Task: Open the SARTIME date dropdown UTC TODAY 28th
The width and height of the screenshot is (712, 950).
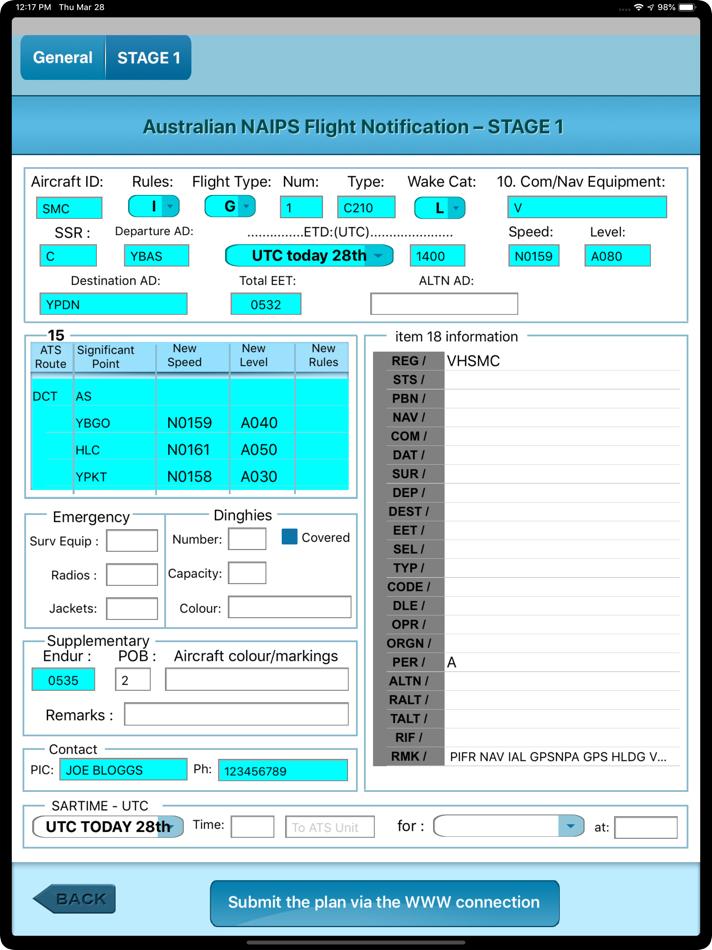Action: [107, 827]
